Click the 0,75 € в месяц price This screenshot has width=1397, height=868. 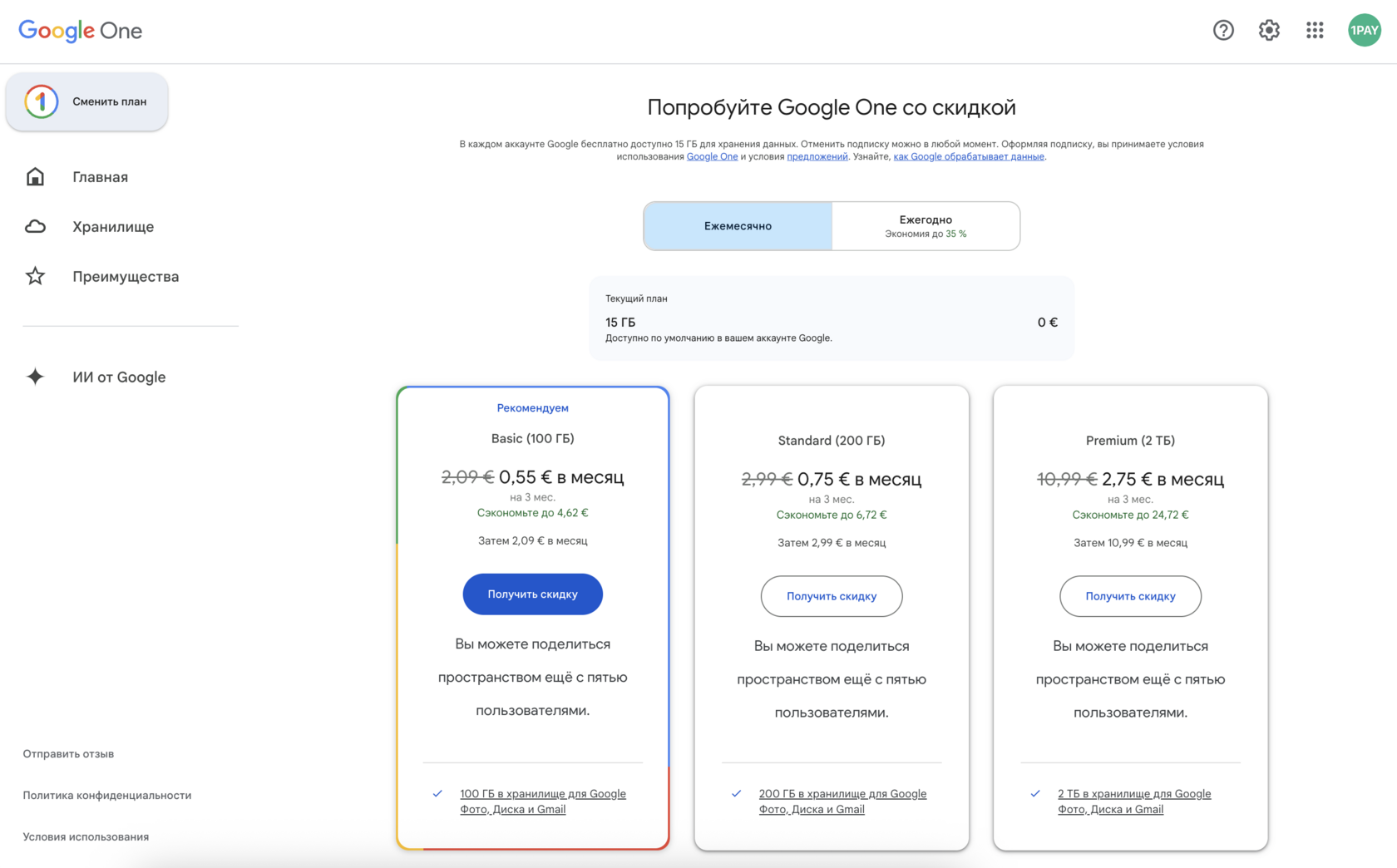(860, 480)
